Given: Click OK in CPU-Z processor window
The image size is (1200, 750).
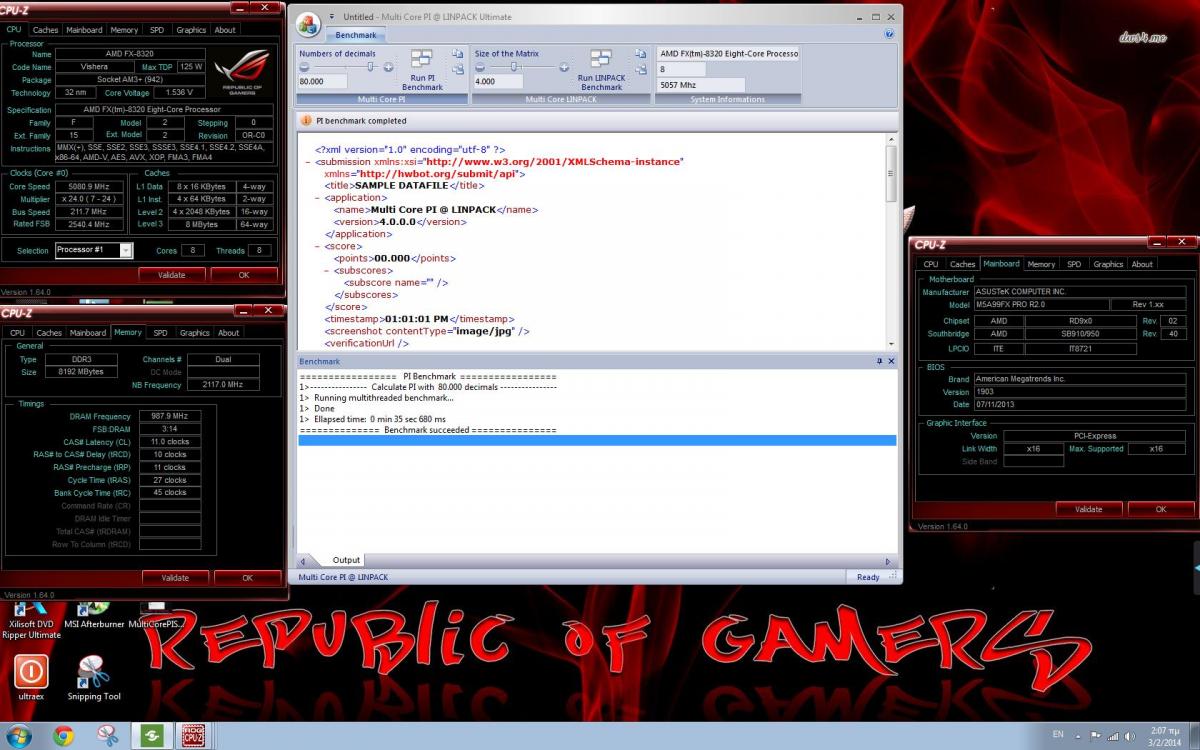Looking at the screenshot, I should tap(244, 274).
